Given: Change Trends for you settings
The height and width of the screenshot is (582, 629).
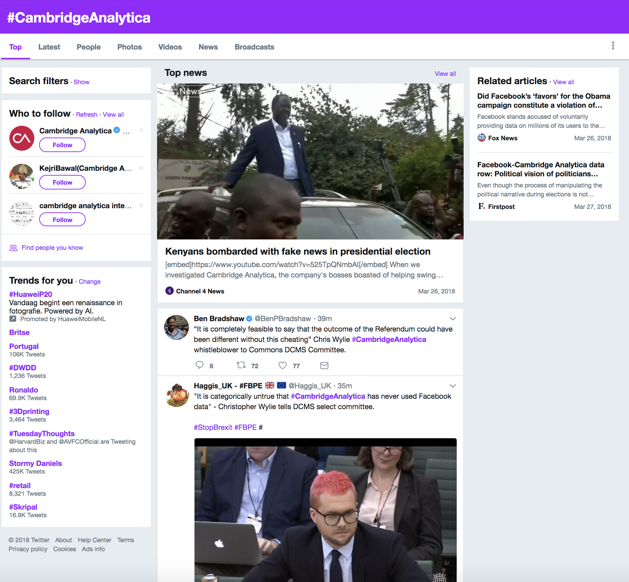Looking at the screenshot, I should pos(89,282).
